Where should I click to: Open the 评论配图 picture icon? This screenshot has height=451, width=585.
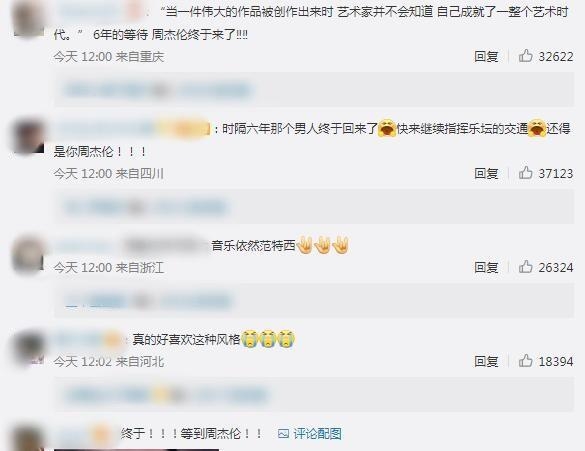(283, 434)
